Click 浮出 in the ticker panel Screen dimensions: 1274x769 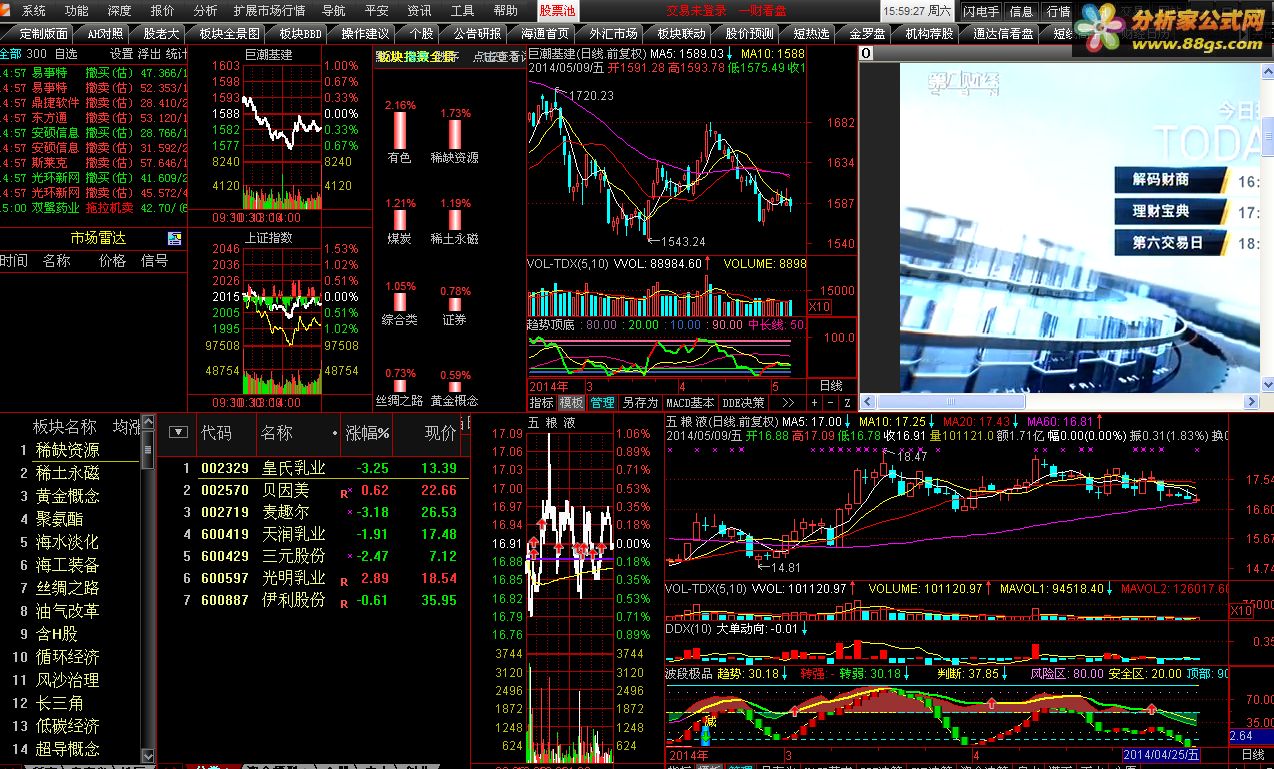[149, 53]
